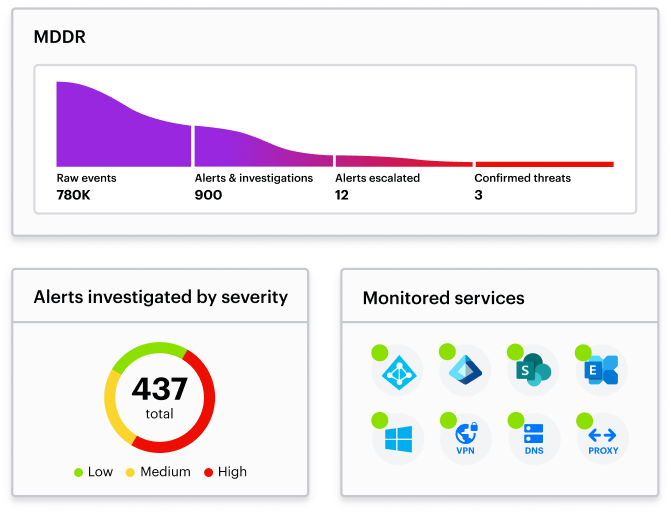Click the 'Alerts investigated by severity' heading
Image resolution: width=671 pixels, height=513 pixels.
coord(160,297)
